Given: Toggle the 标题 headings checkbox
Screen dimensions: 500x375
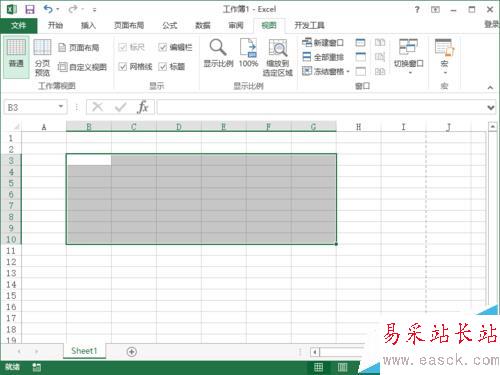Looking at the screenshot, I should [x=162, y=67].
